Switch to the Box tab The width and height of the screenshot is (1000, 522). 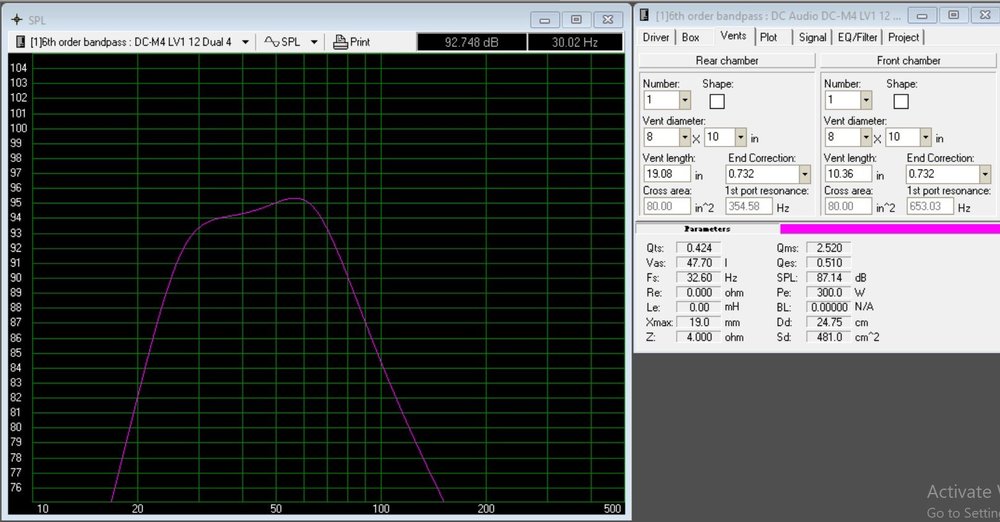pos(691,38)
